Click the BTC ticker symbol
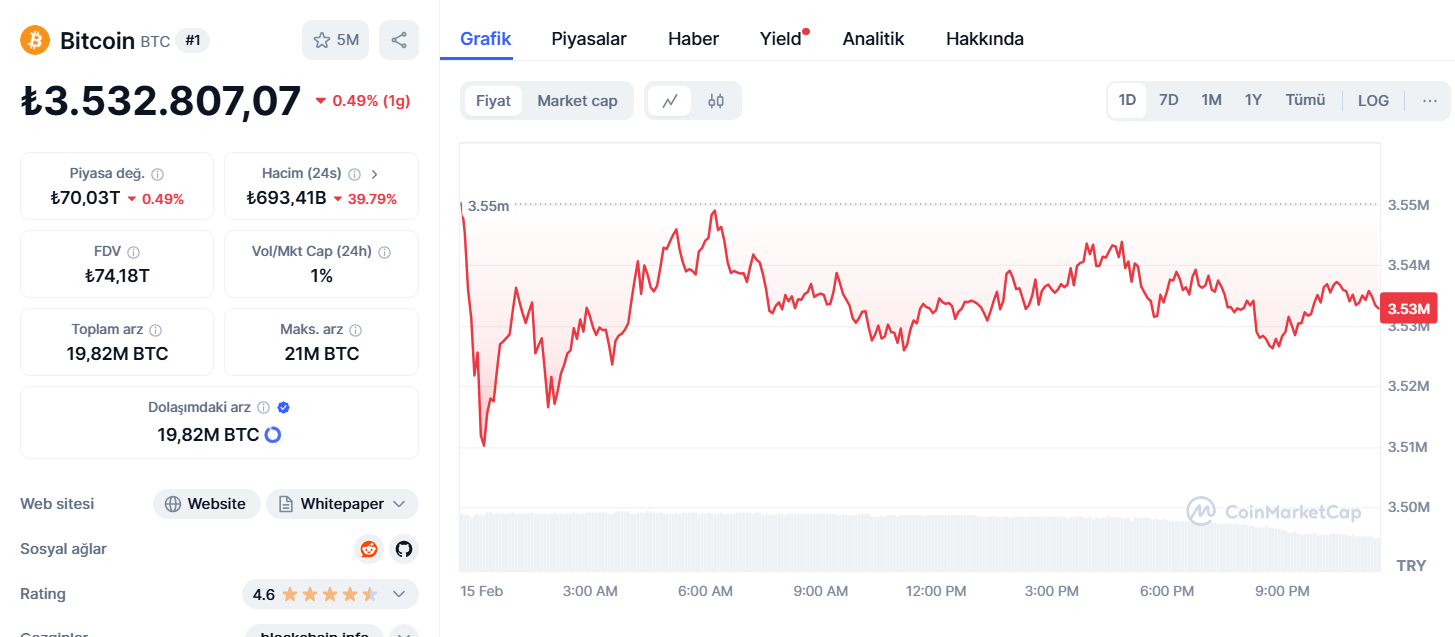This screenshot has height=637, width=1455. click(x=155, y=42)
